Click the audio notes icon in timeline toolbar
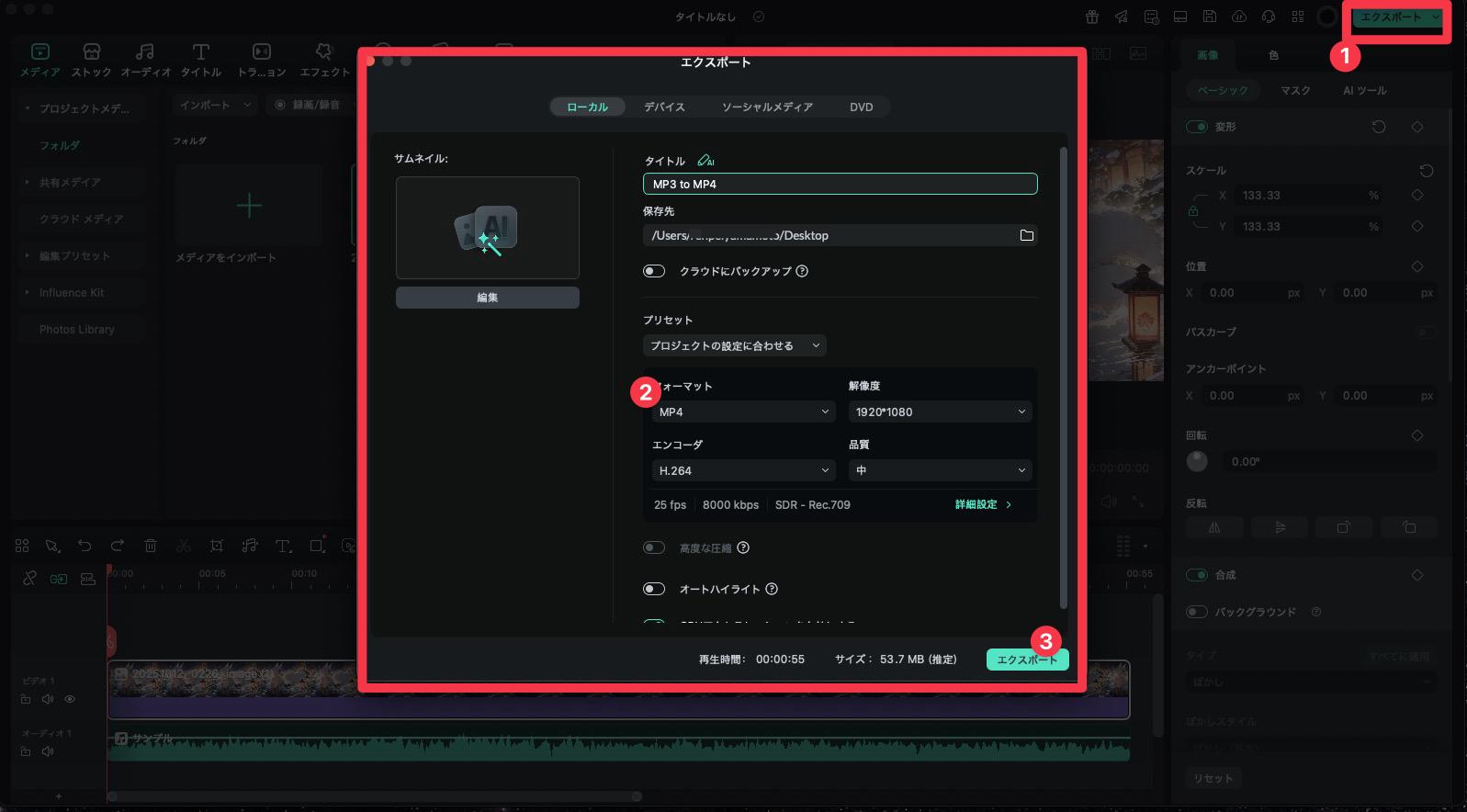The width and height of the screenshot is (1467, 812). (x=250, y=546)
